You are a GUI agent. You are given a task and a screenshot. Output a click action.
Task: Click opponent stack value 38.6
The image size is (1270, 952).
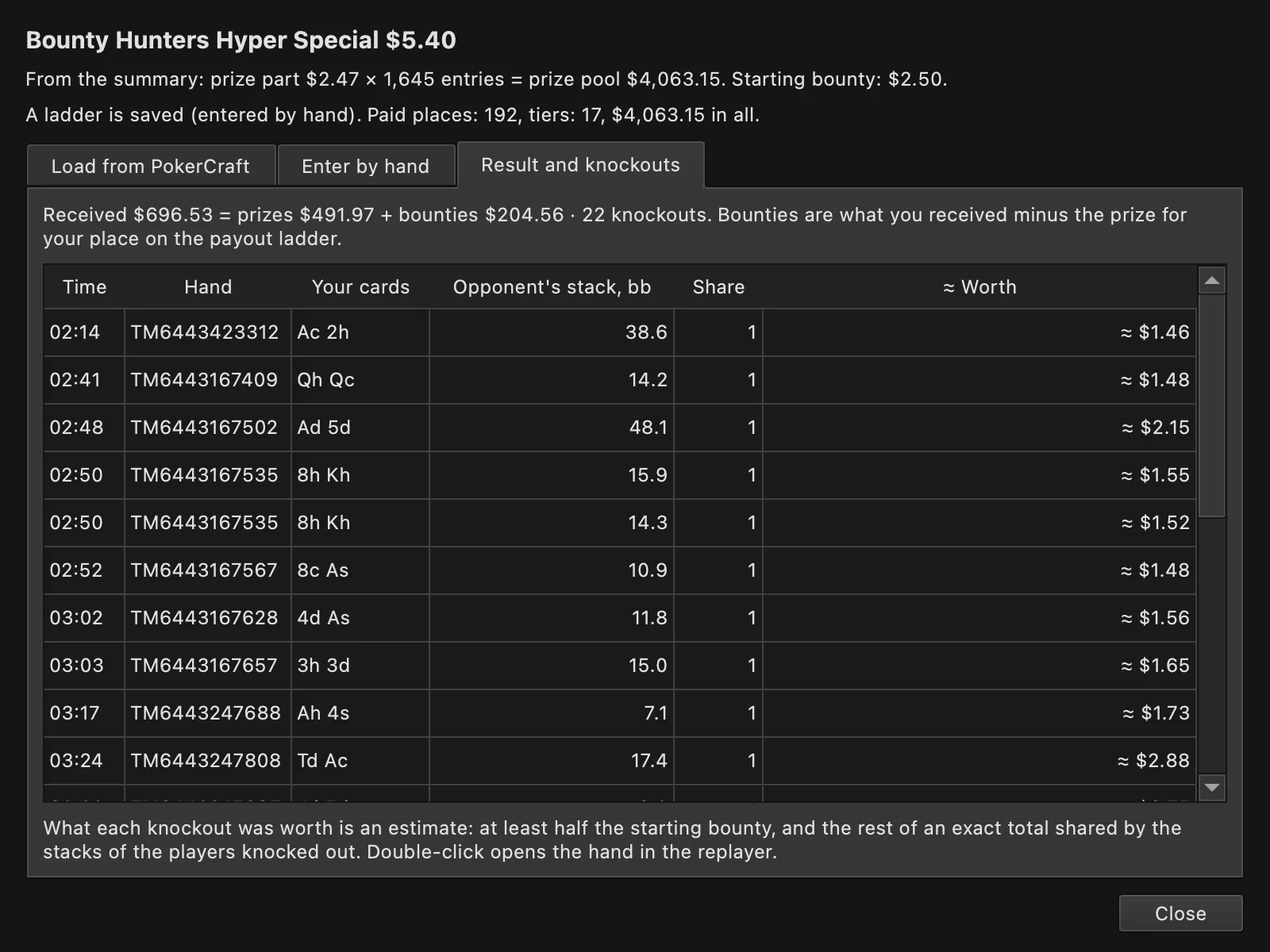[552, 332]
